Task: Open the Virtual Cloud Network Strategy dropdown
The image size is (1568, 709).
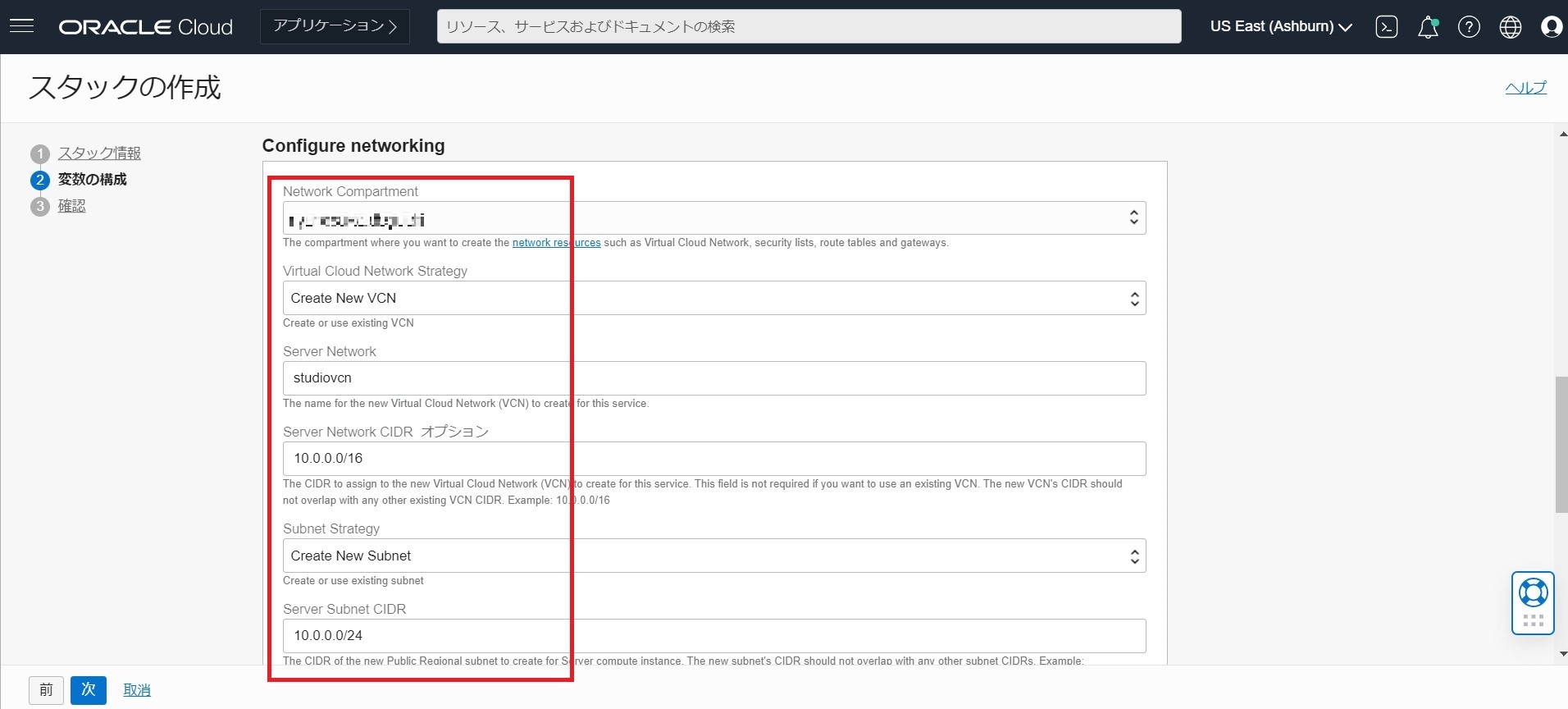Action: pyautogui.click(x=713, y=299)
